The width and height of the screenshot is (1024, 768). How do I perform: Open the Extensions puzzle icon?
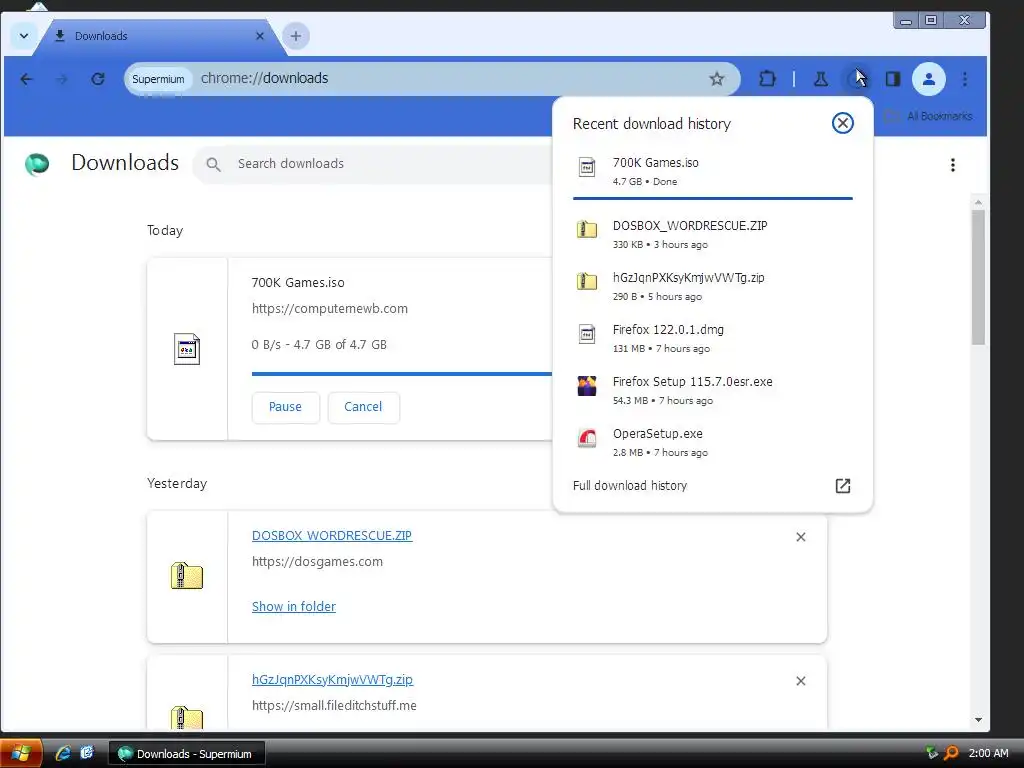click(x=767, y=79)
